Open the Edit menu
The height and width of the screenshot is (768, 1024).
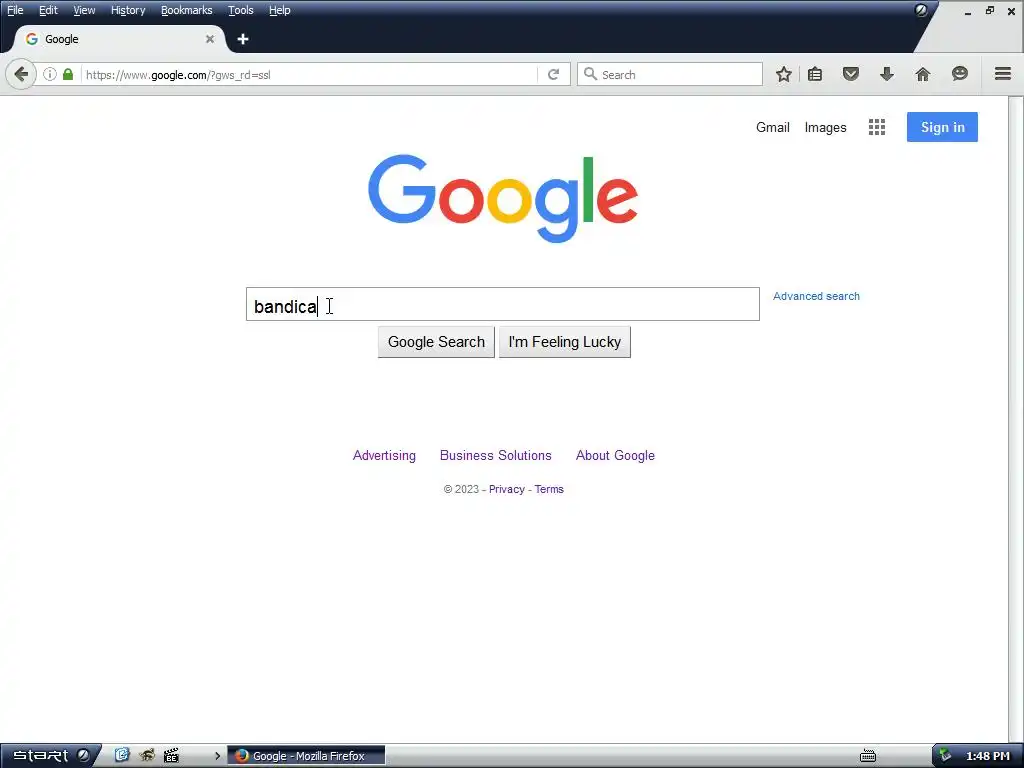[x=48, y=10]
